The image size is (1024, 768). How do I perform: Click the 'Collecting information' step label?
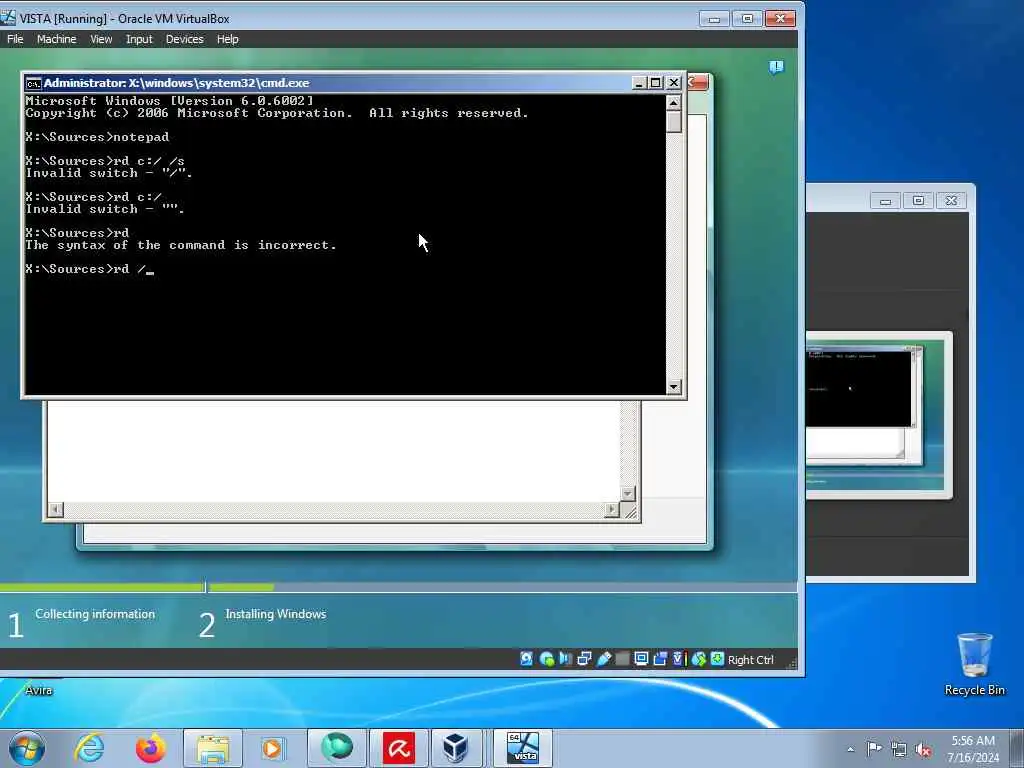tap(95, 614)
